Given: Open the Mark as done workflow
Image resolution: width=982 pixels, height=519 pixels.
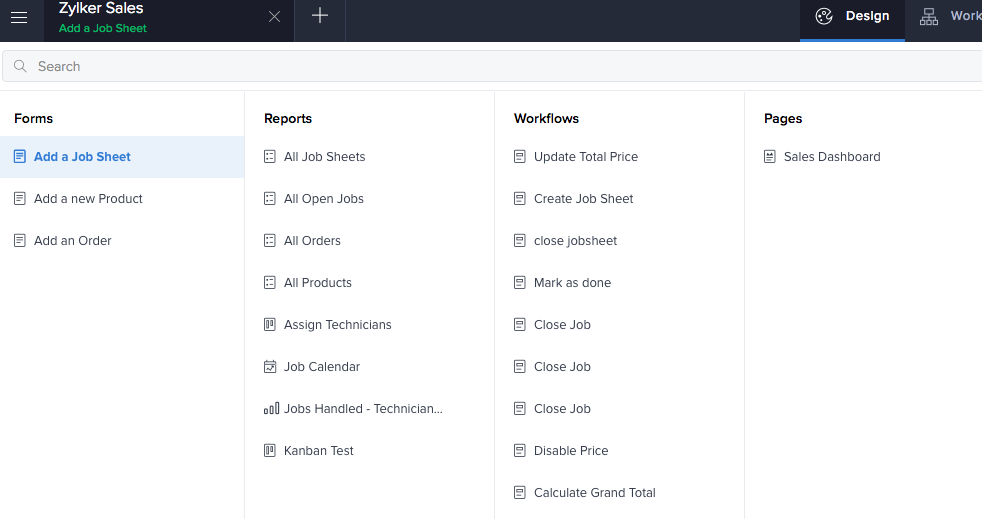Looking at the screenshot, I should tap(572, 283).
